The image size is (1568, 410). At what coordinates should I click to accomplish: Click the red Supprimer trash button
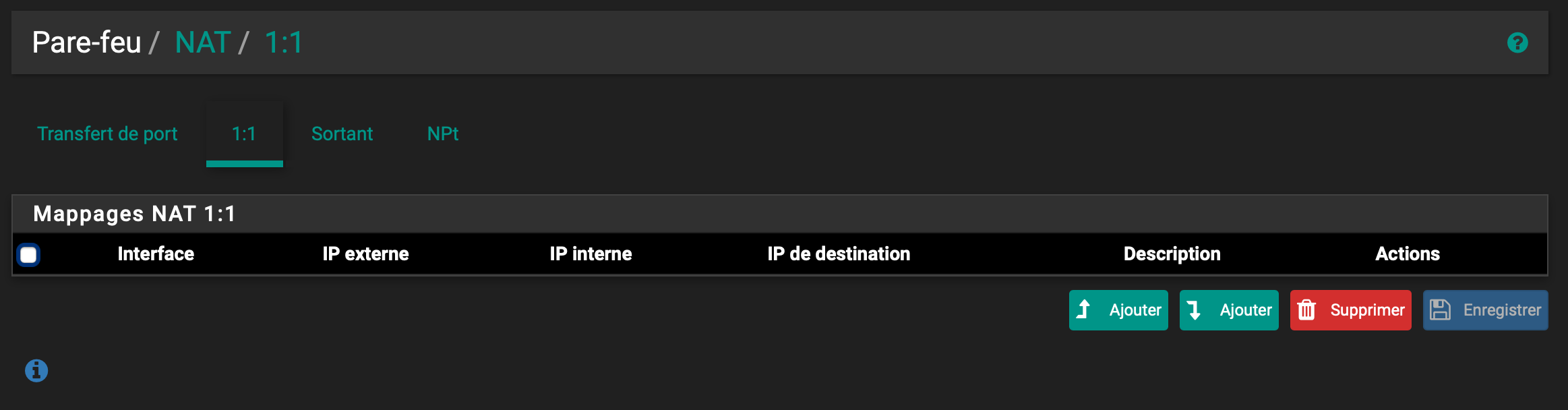(1350, 310)
